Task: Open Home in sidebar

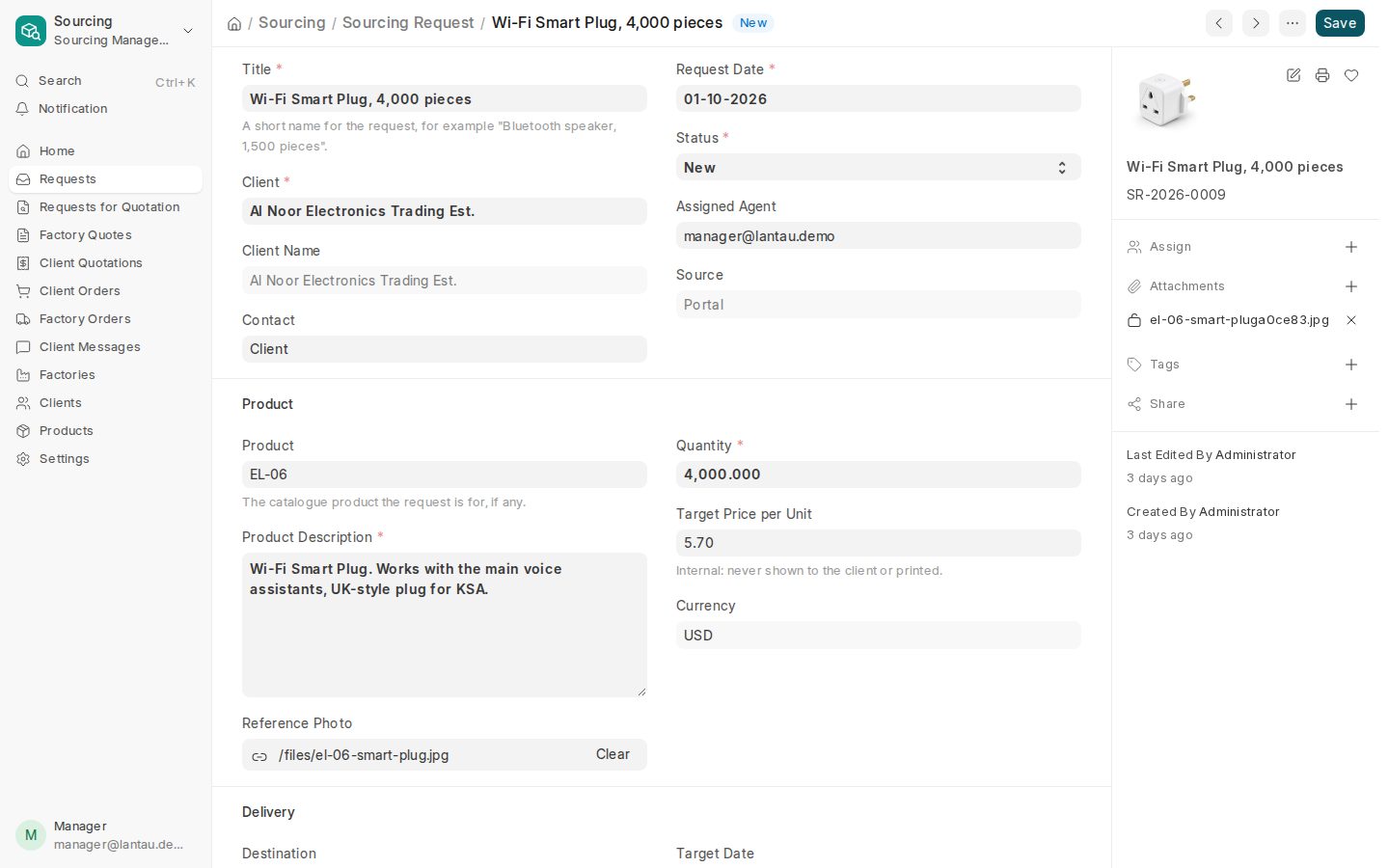Action: tap(106, 151)
